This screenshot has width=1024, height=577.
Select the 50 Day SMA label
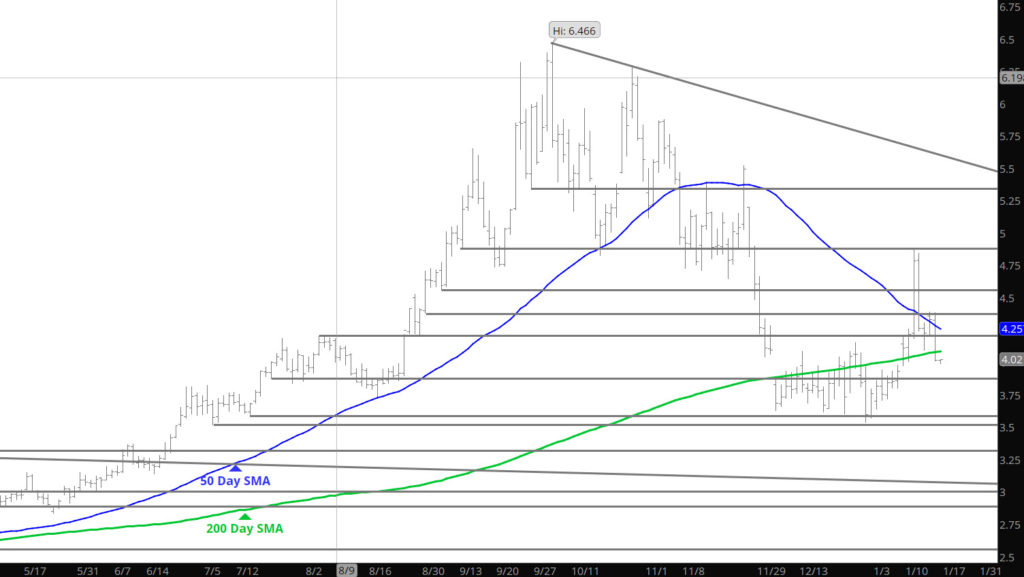pos(237,481)
